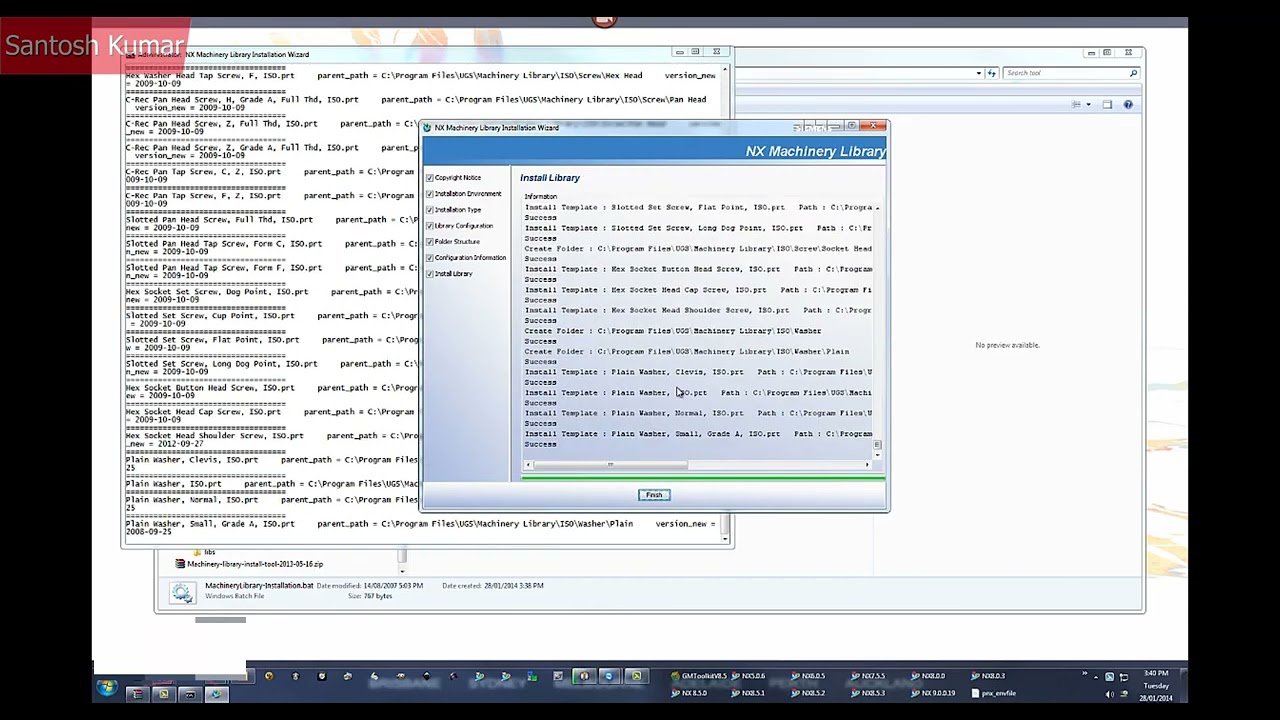Open pnx_envfile shortcut on taskbar

994,693
